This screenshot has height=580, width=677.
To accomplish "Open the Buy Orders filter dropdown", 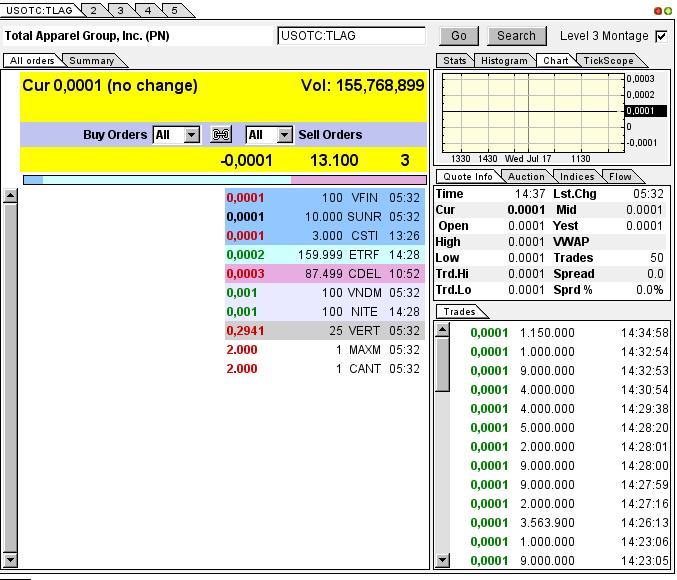I will (191, 135).
